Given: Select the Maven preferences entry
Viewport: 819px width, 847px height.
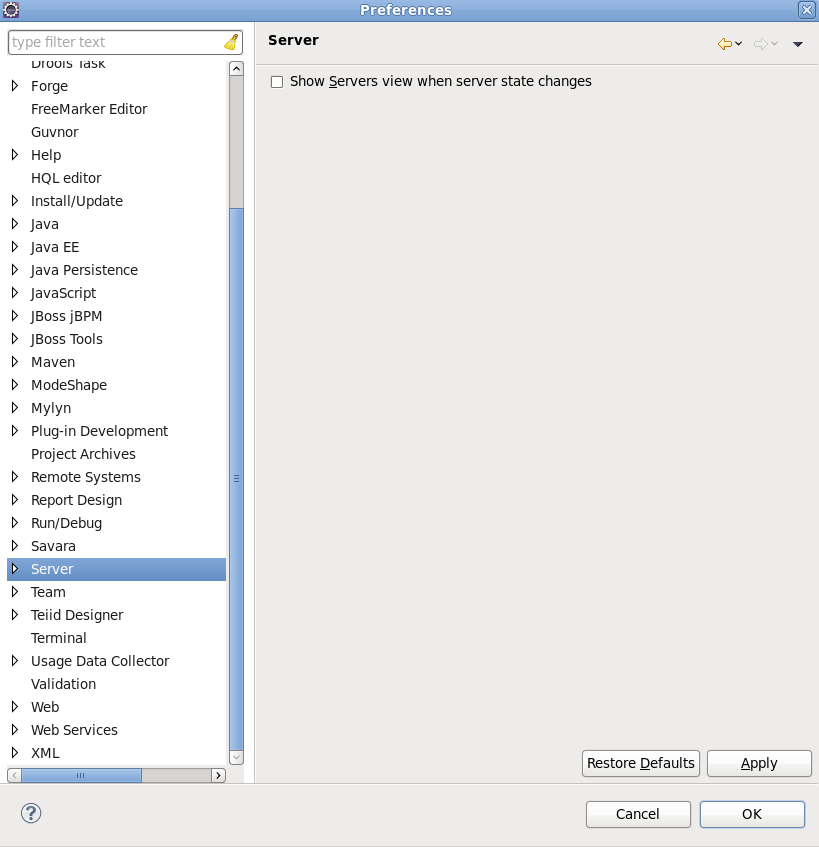Looking at the screenshot, I should (53, 362).
